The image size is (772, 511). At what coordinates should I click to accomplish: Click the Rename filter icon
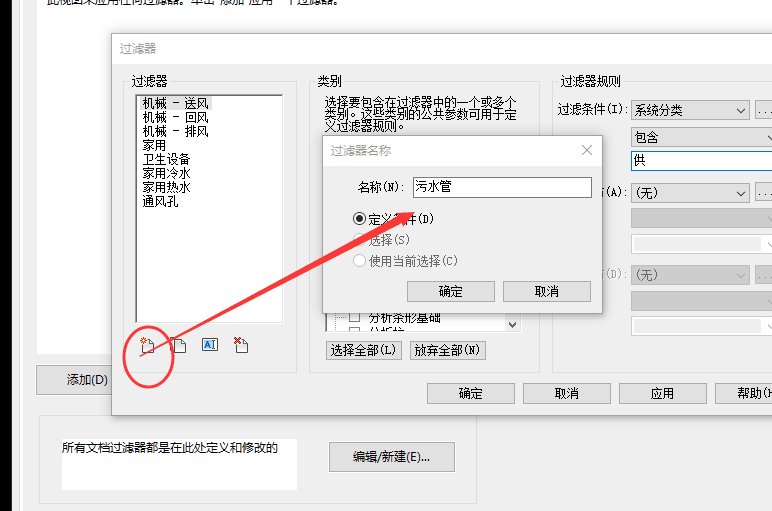[210, 345]
